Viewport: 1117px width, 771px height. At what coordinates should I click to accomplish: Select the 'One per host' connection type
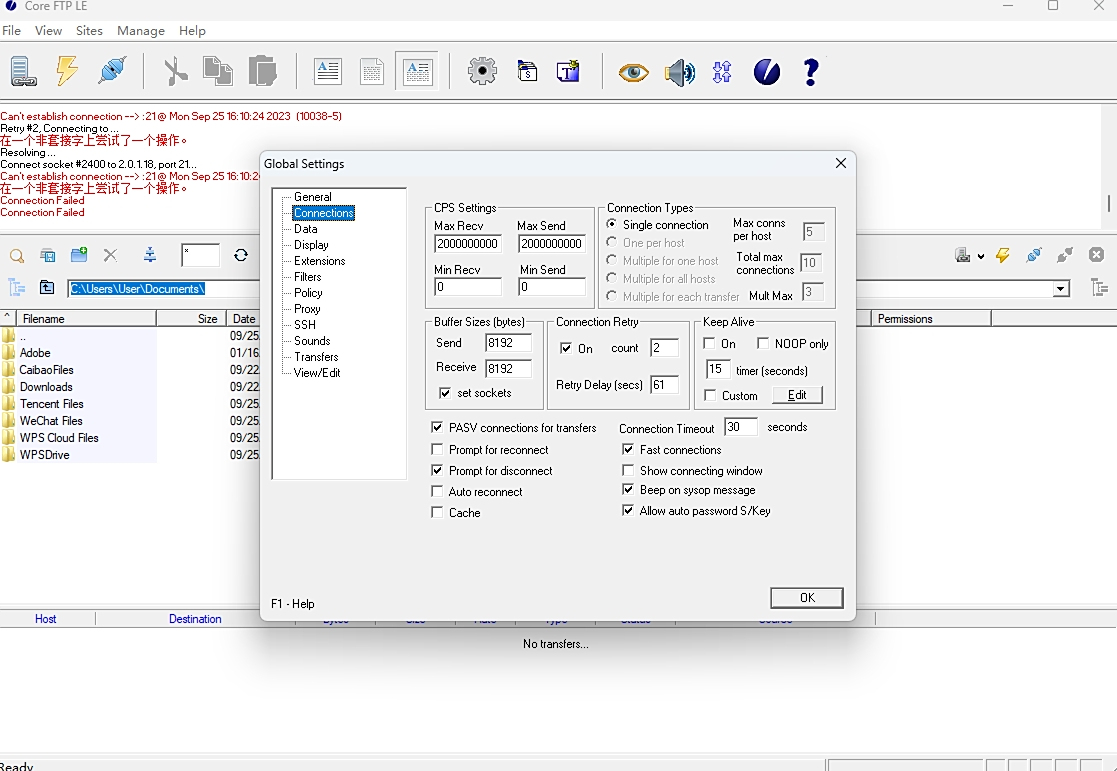pos(610,242)
